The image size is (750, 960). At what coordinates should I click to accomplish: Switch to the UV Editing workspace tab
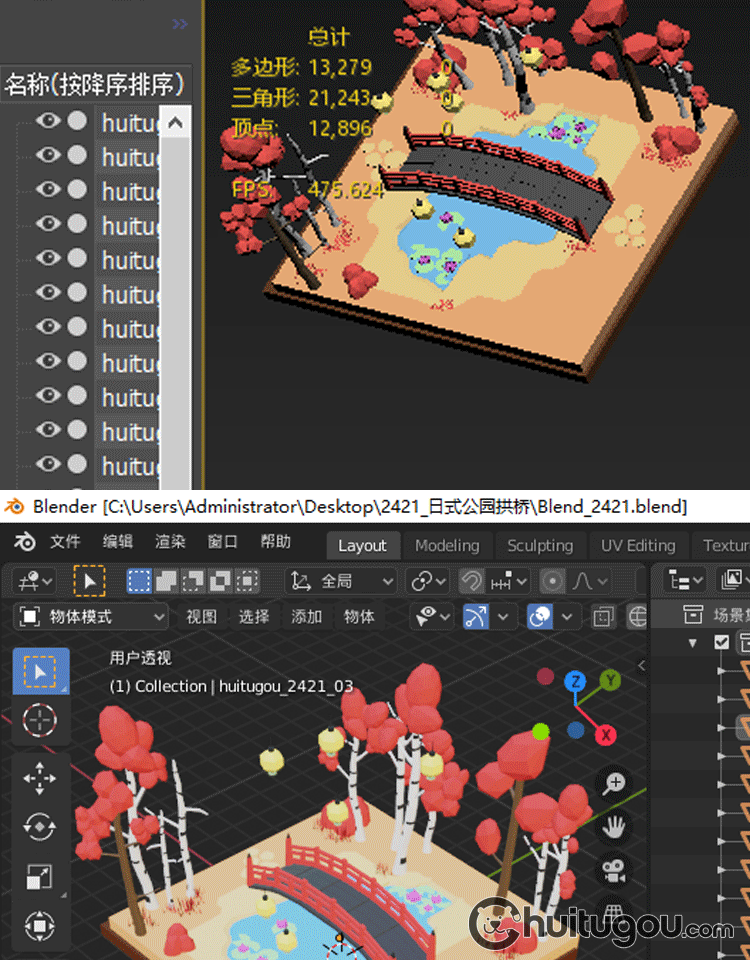(638, 546)
